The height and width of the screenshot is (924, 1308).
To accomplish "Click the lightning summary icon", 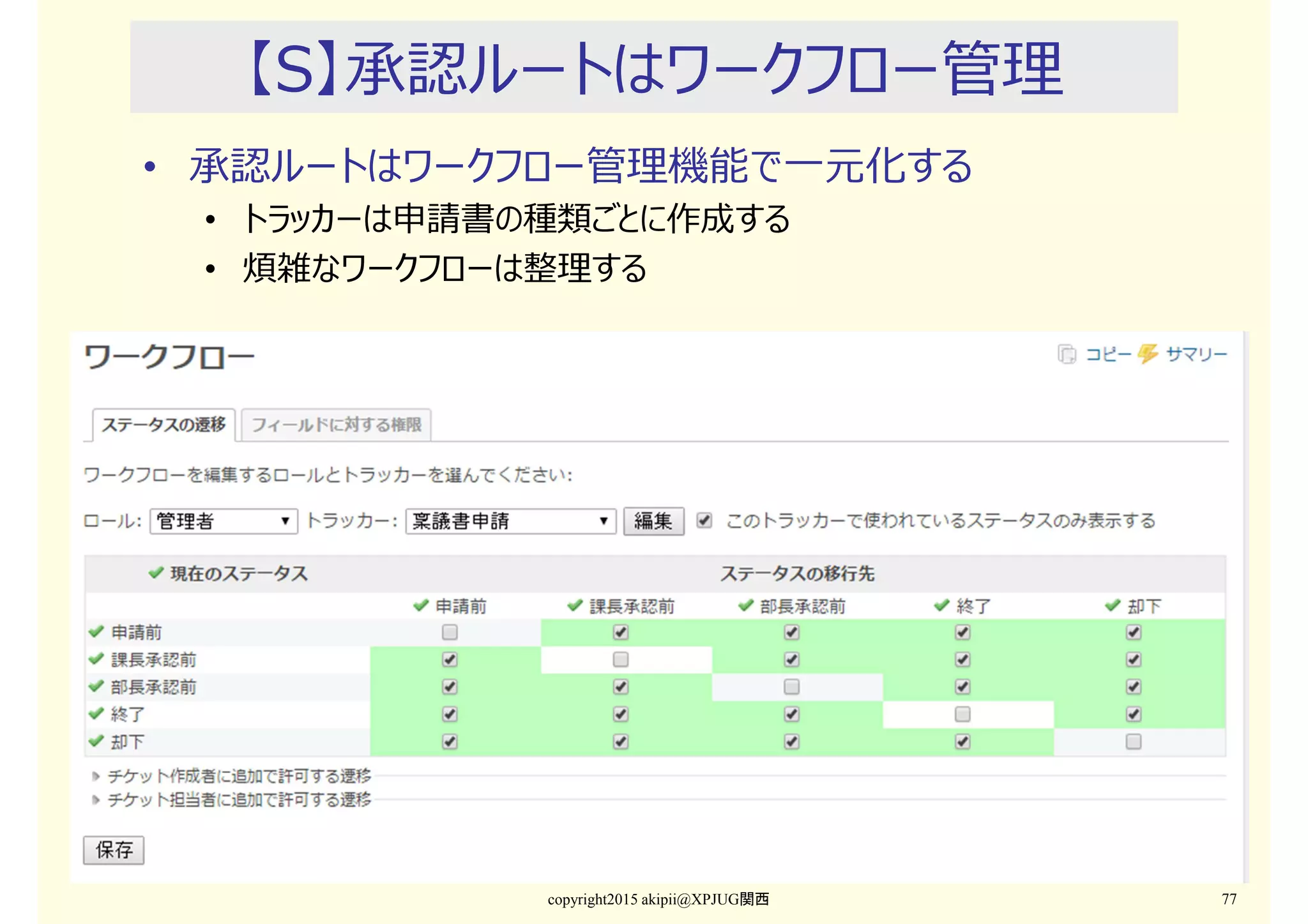I will 1148,354.
